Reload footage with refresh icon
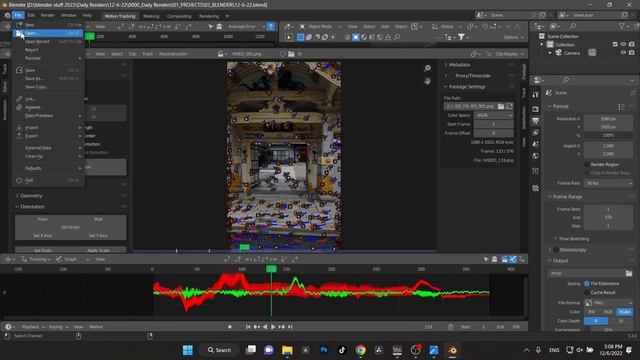This screenshot has height=360, width=640. click(509, 106)
